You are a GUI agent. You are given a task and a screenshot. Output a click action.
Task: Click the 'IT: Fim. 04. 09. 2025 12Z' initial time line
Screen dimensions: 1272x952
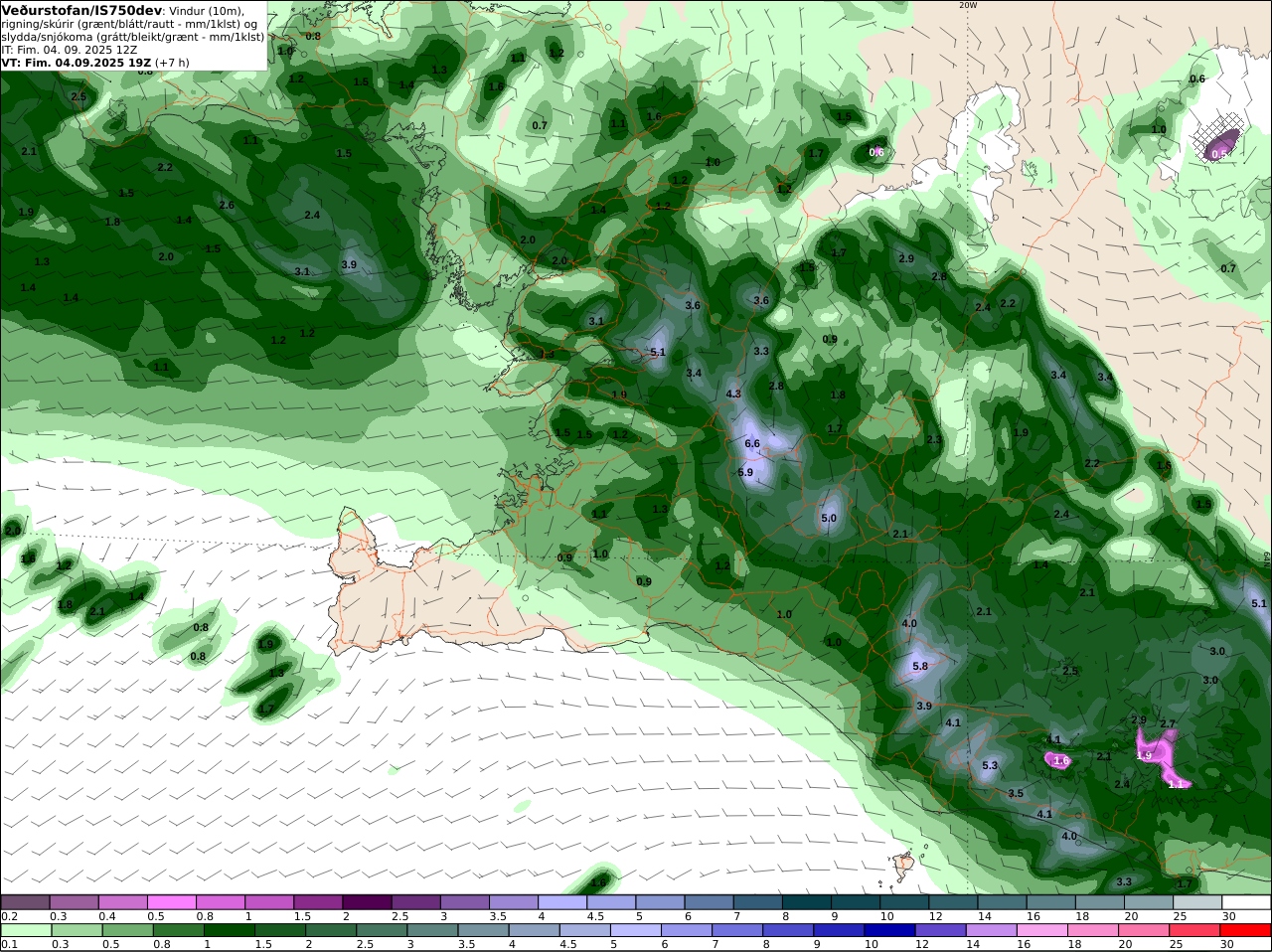point(70,49)
